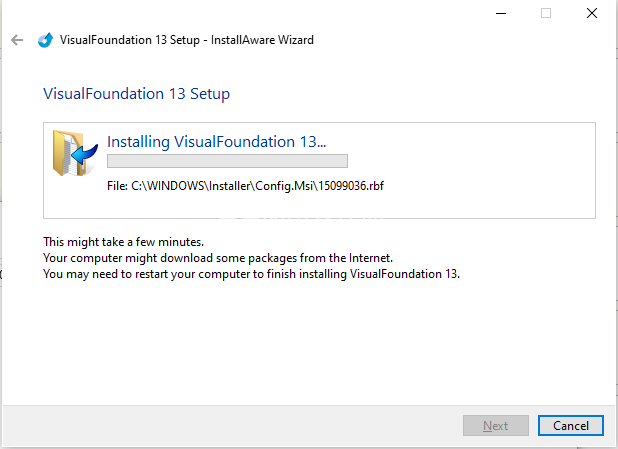Click the installation progress bar

227,161
